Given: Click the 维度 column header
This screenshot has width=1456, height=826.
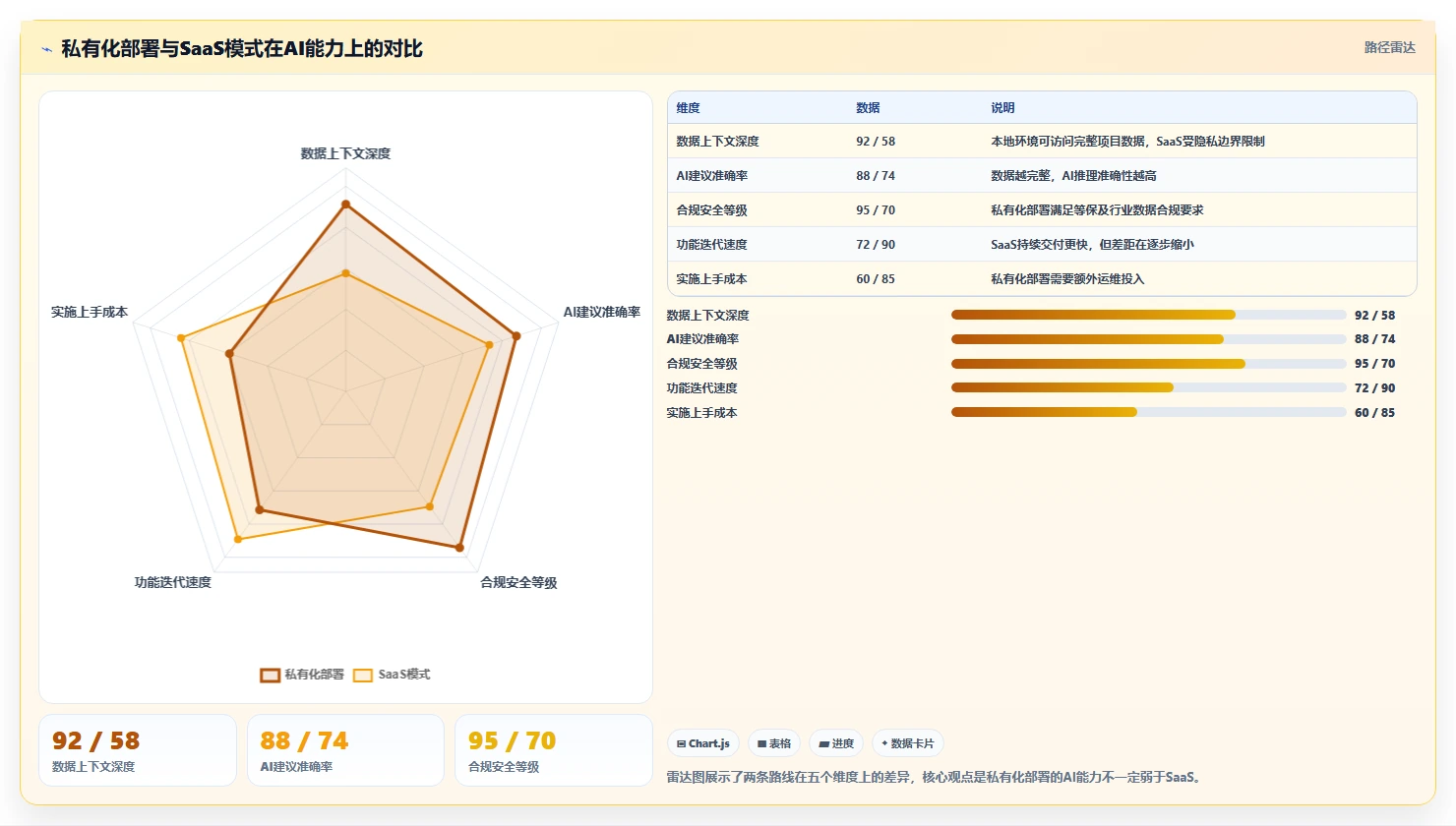Looking at the screenshot, I should point(688,108).
